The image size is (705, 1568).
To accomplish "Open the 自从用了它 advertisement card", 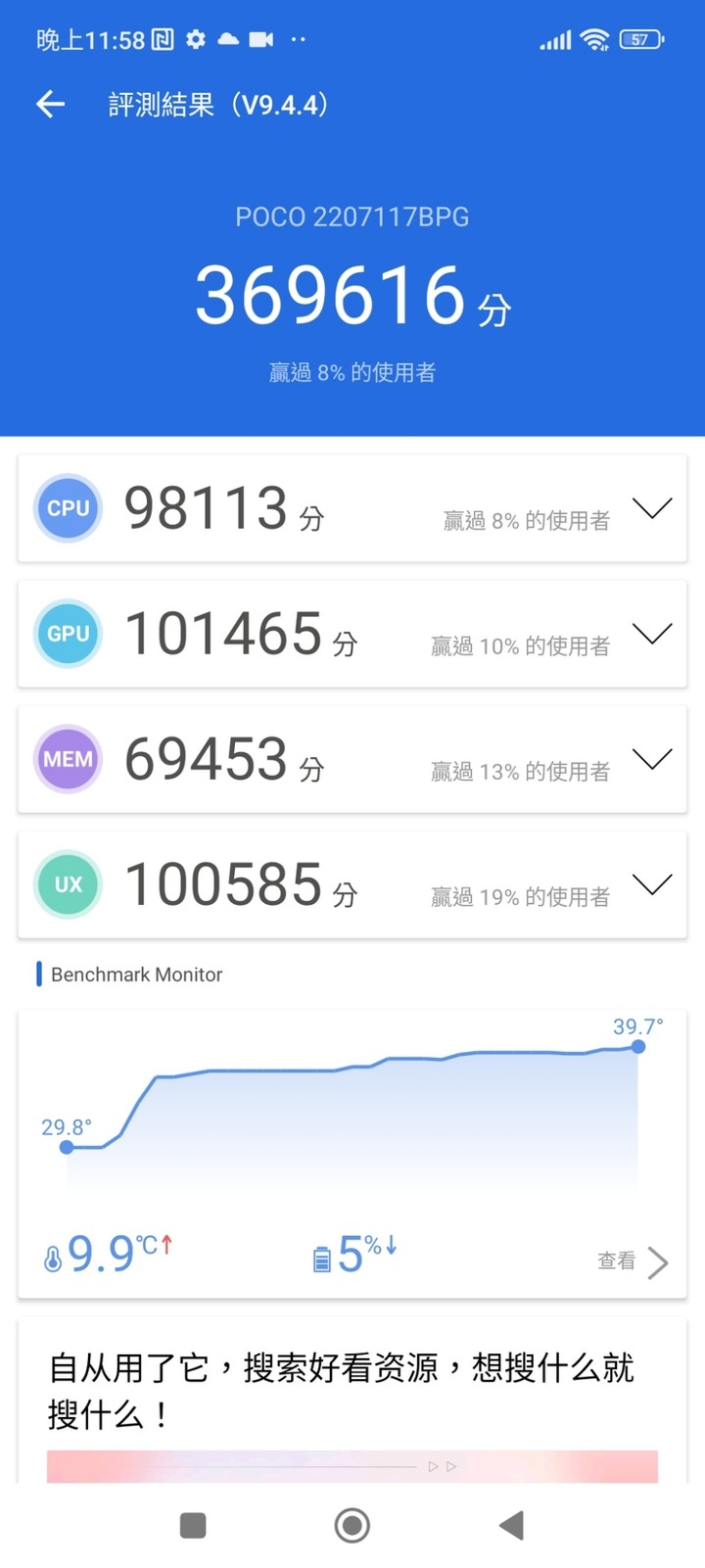I will pos(352,1401).
